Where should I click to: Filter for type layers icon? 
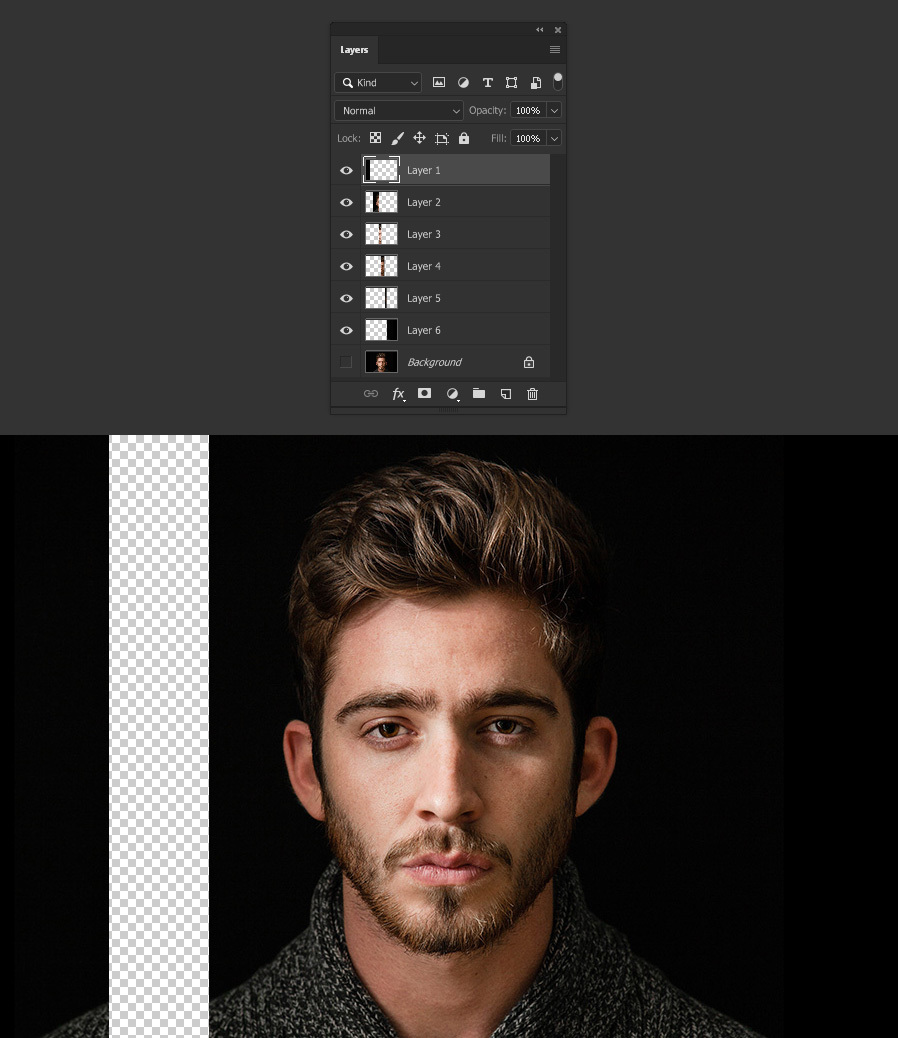488,82
